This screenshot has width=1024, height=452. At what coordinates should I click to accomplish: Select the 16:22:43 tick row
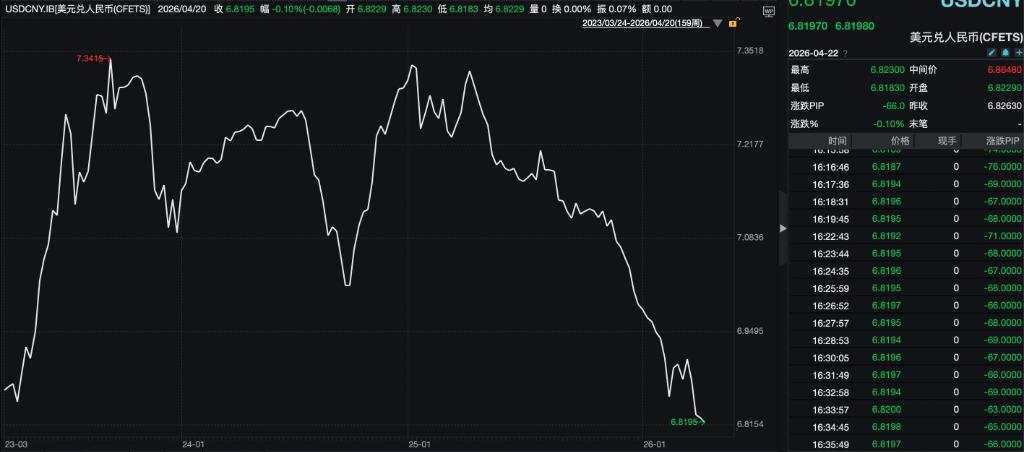(906, 236)
